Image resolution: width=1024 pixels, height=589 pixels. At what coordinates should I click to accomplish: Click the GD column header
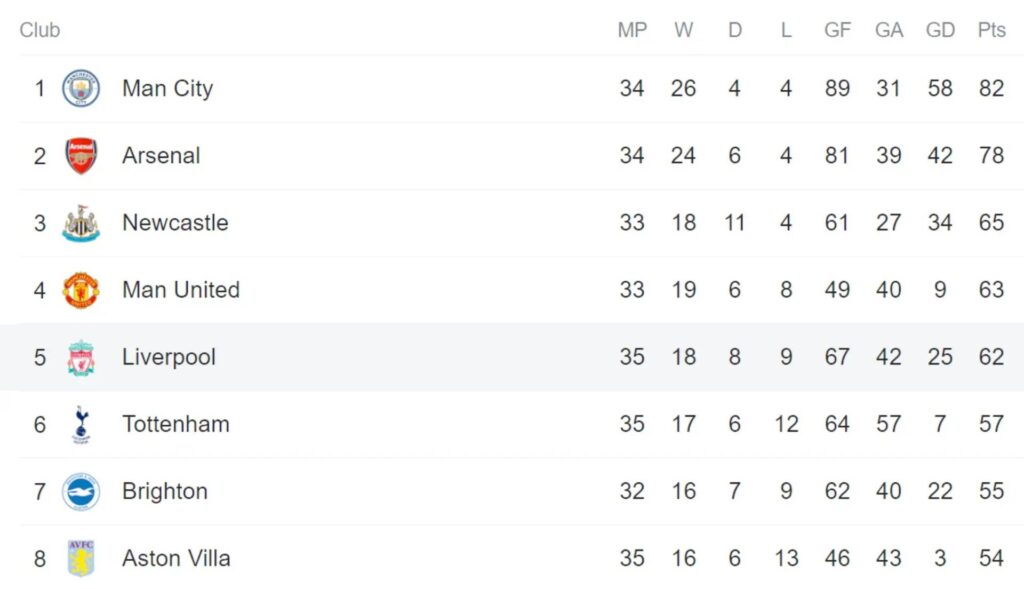point(940,30)
